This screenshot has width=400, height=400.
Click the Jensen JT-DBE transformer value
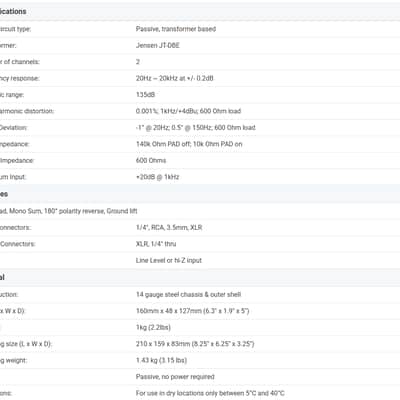tap(158, 45)
